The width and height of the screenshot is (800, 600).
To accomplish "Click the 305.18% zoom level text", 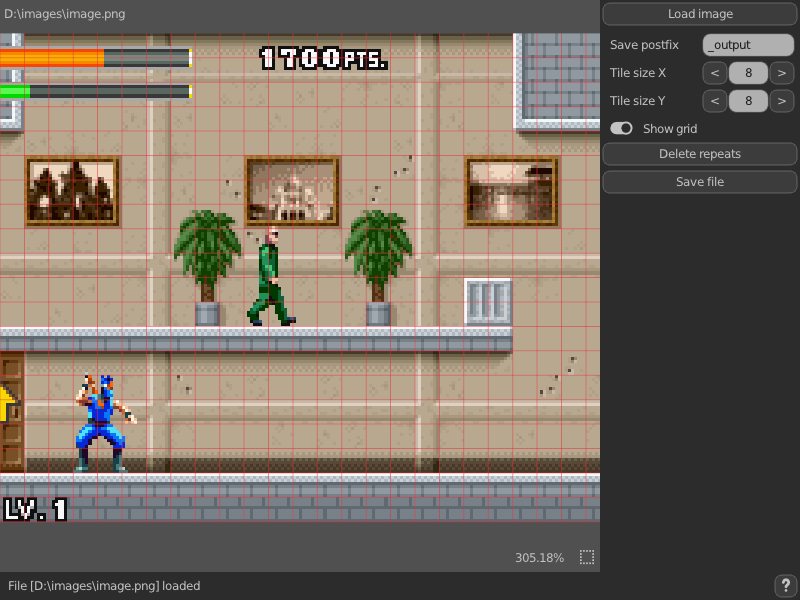I will 539,558.
